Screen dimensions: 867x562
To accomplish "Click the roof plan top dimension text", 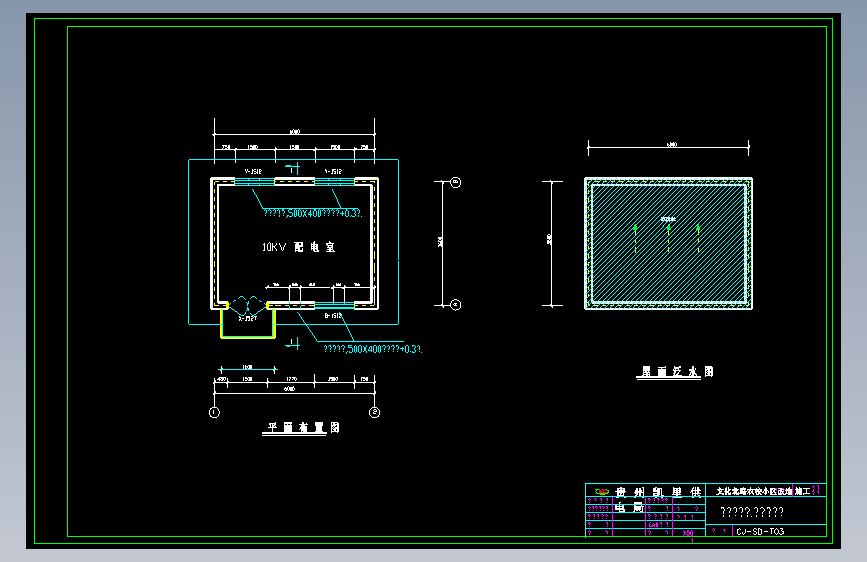I will pyautogui.click(x=672, y=144).
